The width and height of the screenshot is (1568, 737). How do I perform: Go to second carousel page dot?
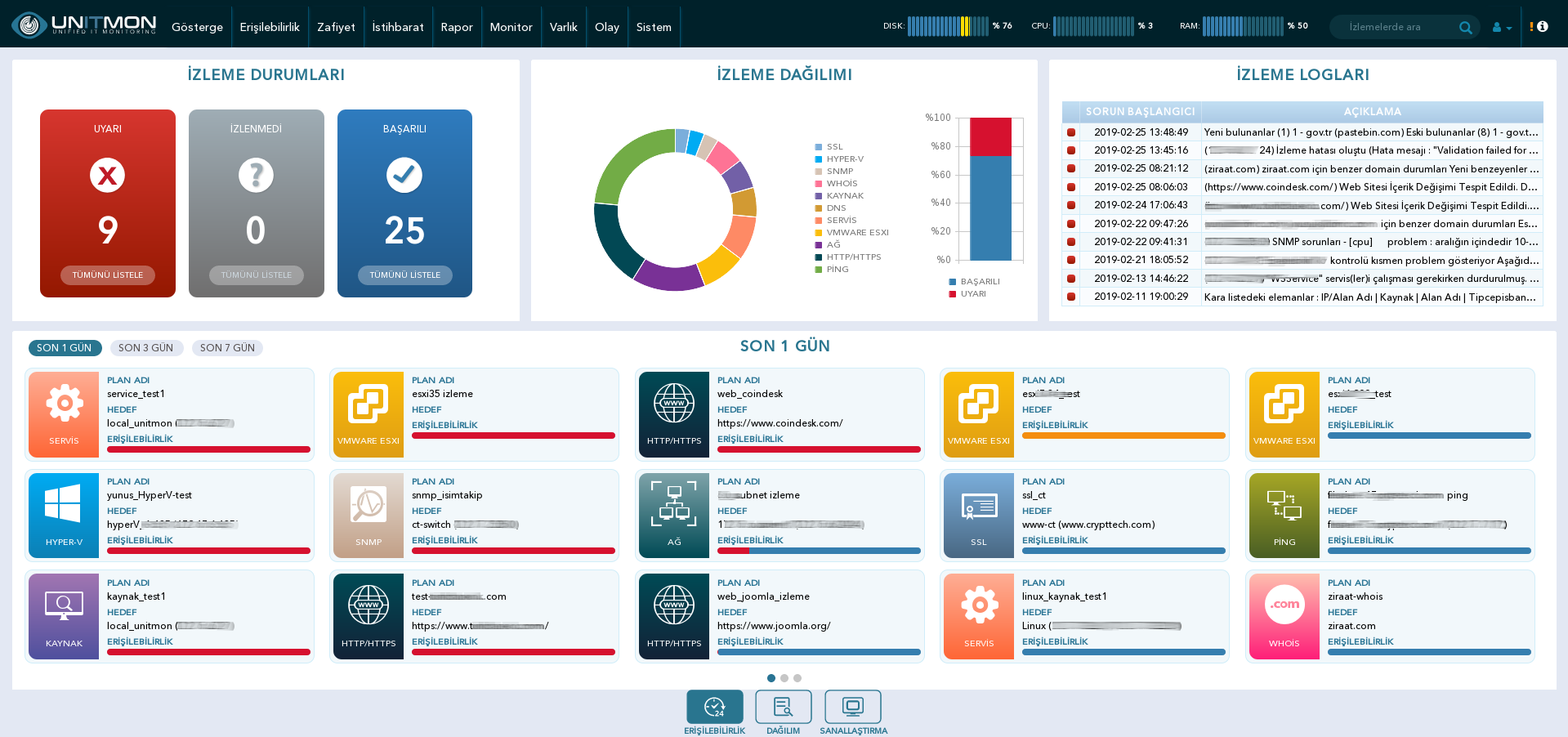click(x=784, y=678)
